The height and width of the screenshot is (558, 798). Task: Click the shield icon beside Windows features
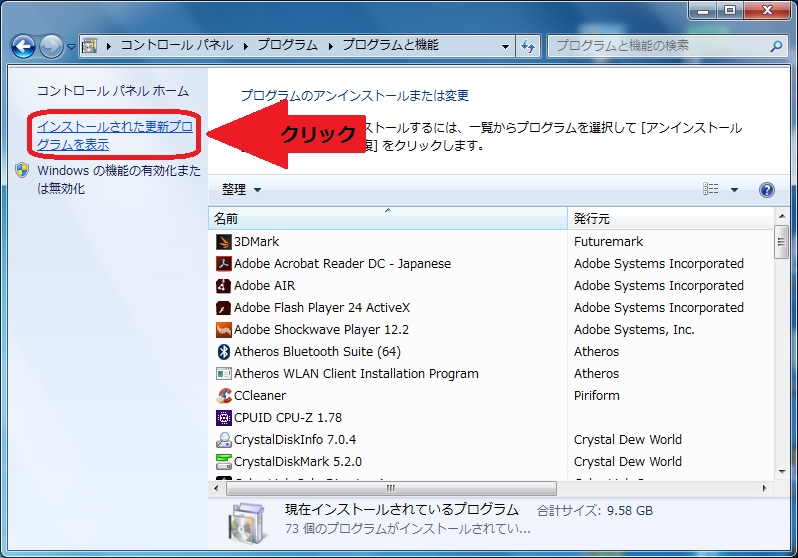pos(22,170)
